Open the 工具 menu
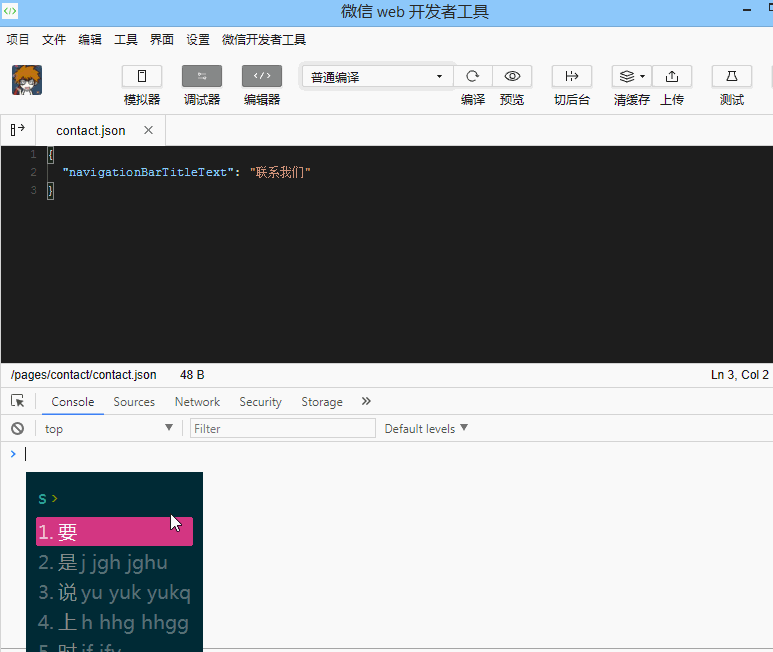The image size is (773, 652). (126, 39)
